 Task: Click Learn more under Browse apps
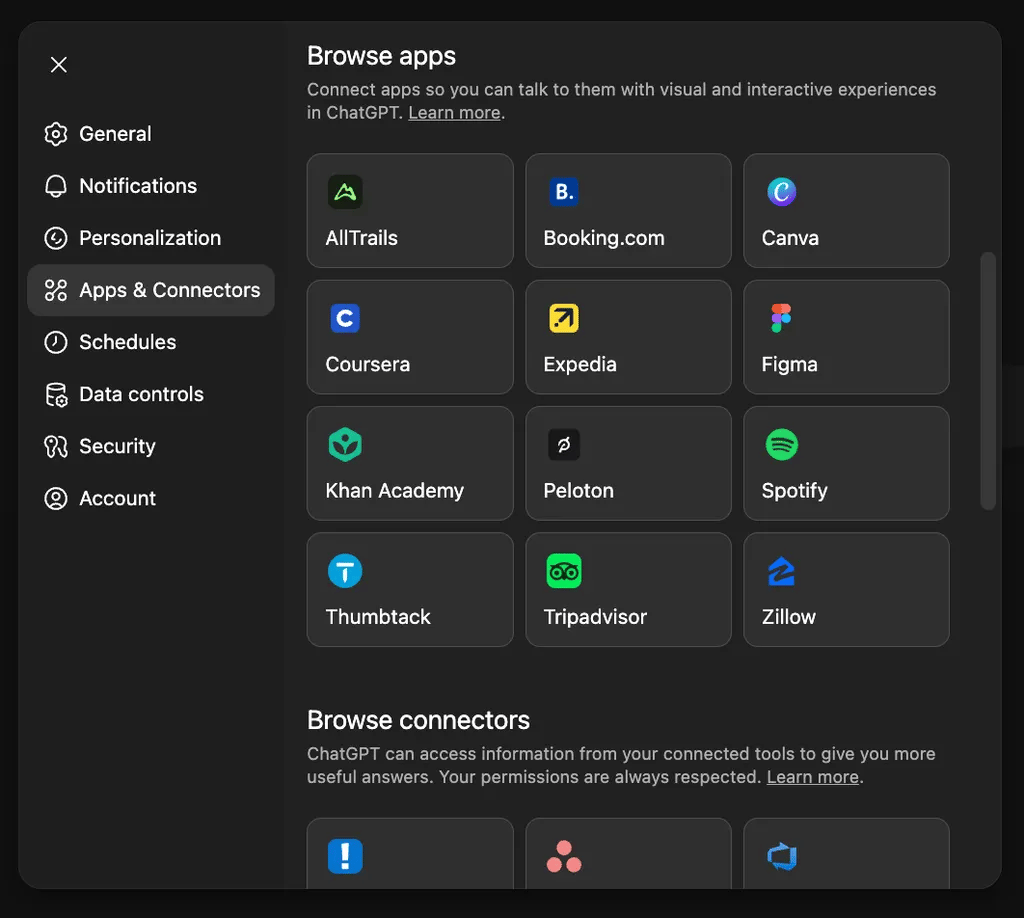coord(454,113)
